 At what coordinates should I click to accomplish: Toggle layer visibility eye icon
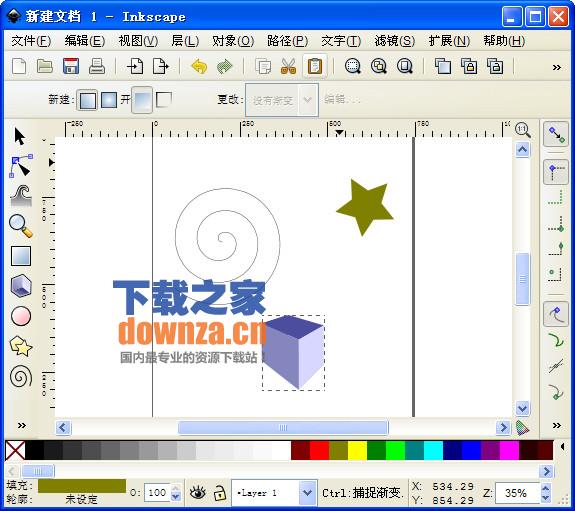pos(198,493)
